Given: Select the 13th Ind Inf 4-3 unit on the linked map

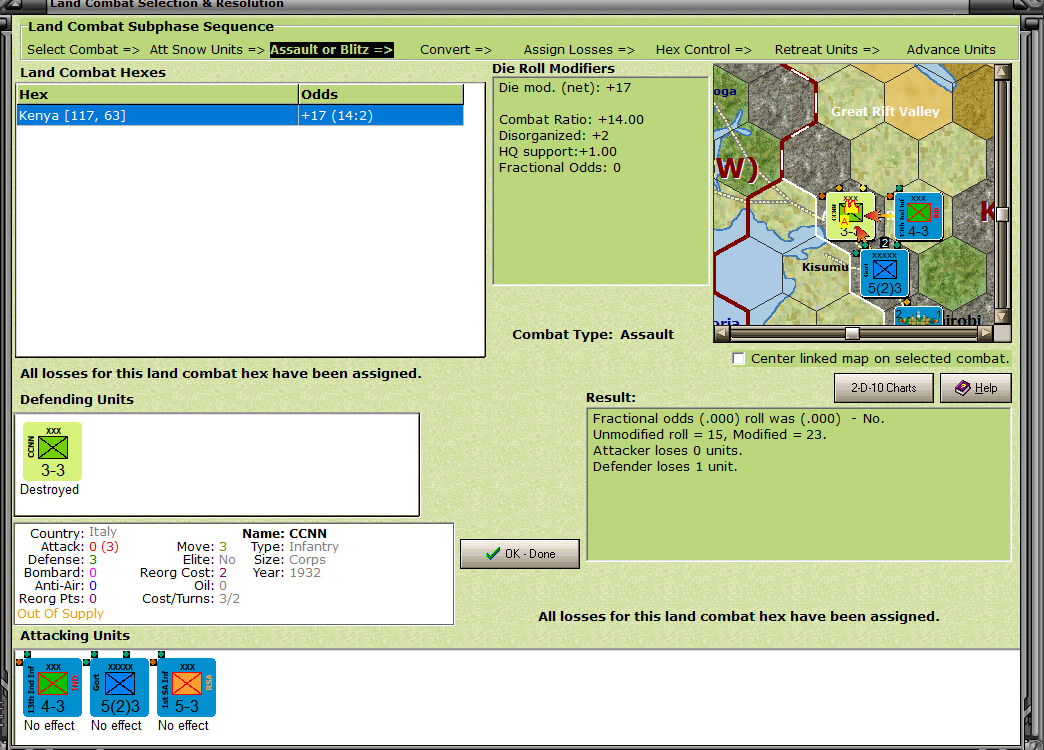Looking at the screenshot, I should [917, 215].
